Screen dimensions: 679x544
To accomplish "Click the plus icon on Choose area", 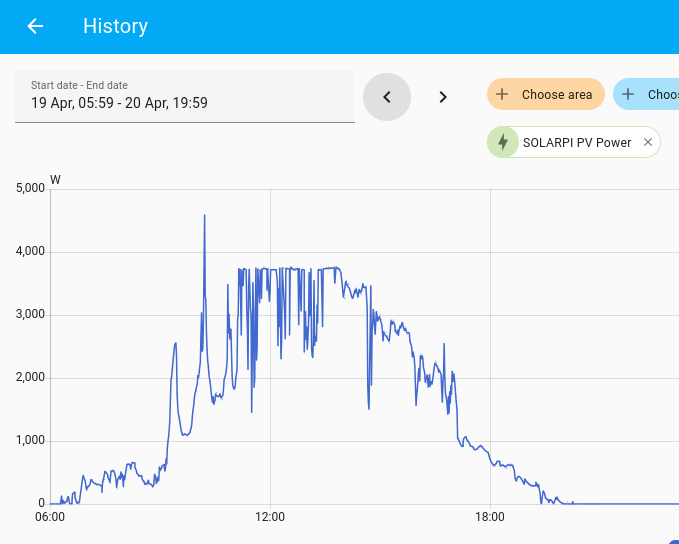I will coord(502,94).
